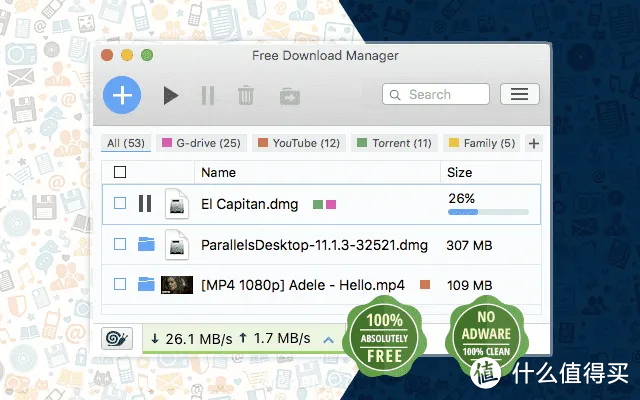This screenshot has height=400, width=640.
Task: Click the pink tag on El Capitan.dmg
Action: tap(331, 204)
